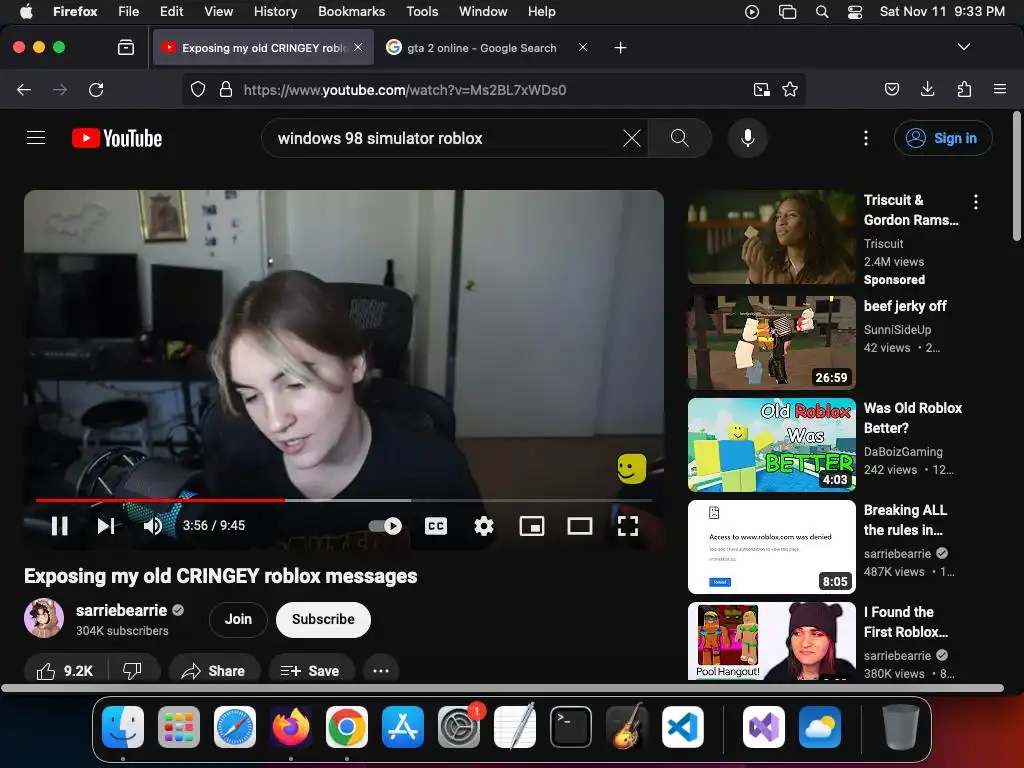Image resolution: width=1024 pixels, height=768 pixels.
Task: Seek on the red video progress bar
Action: (x=344, y=500)
